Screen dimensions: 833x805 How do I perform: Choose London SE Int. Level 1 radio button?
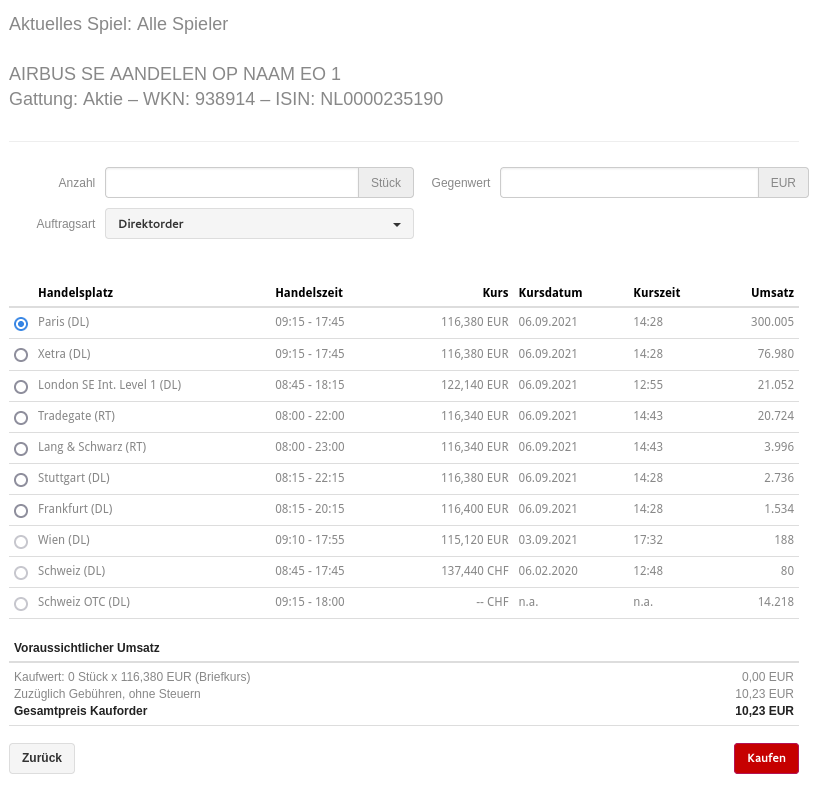[x=21, y=387]
